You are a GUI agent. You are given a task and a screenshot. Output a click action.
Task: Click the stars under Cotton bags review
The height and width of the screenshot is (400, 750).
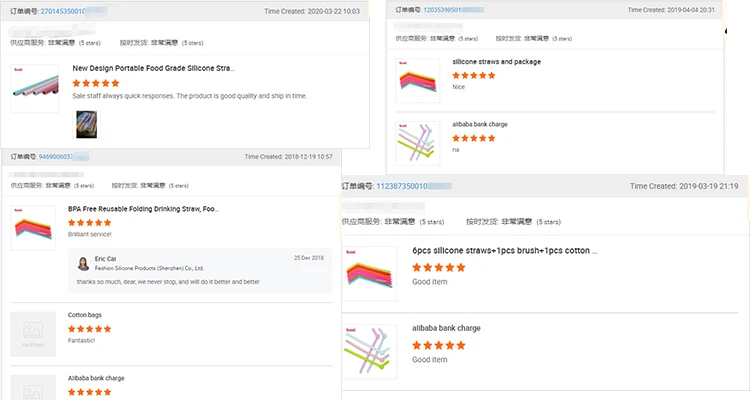89,329
